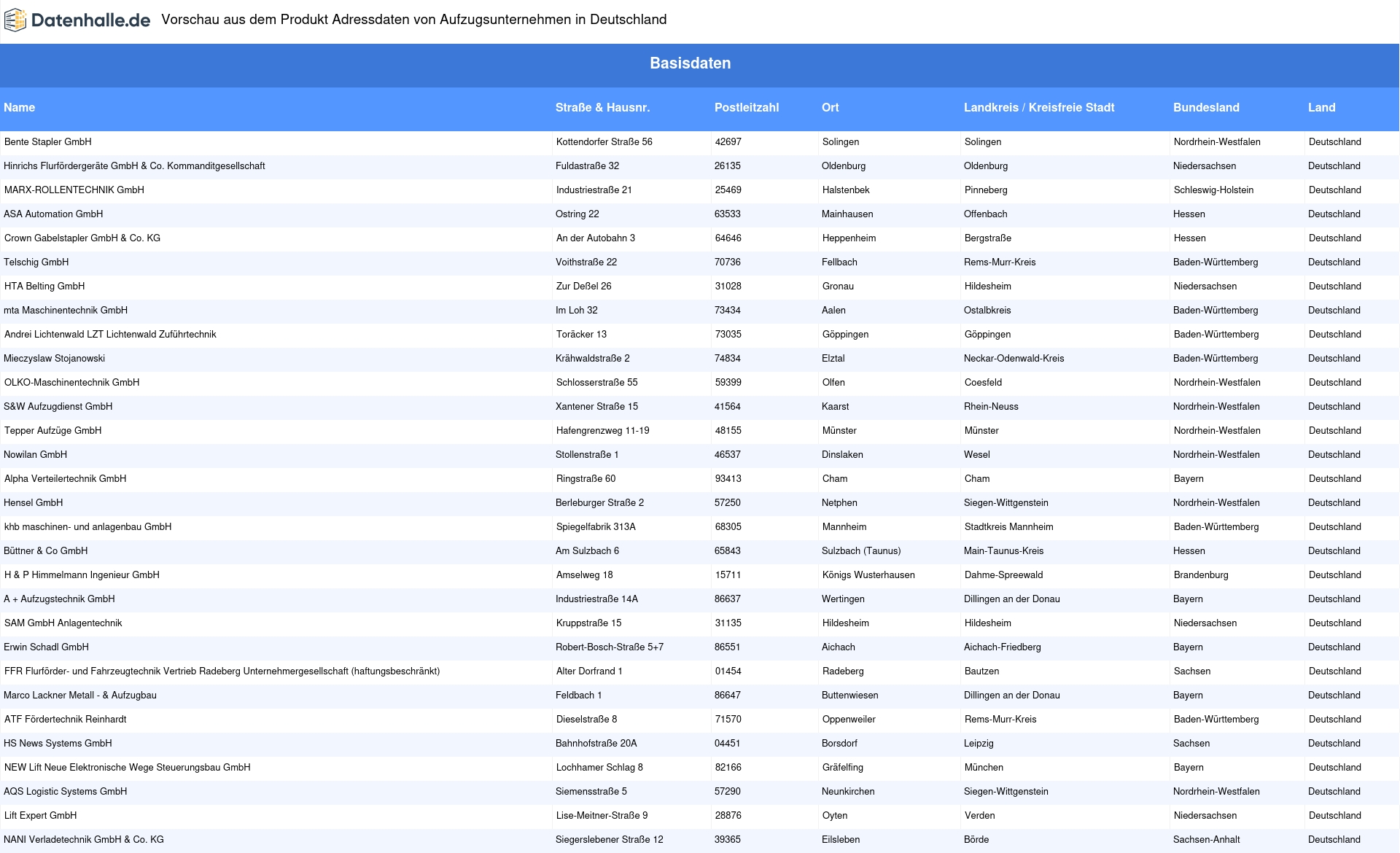The height and width of the screenshot is (853, 1400).
Task: Select street cell Spiegelfabrik 313A
Action: (596, 527)
